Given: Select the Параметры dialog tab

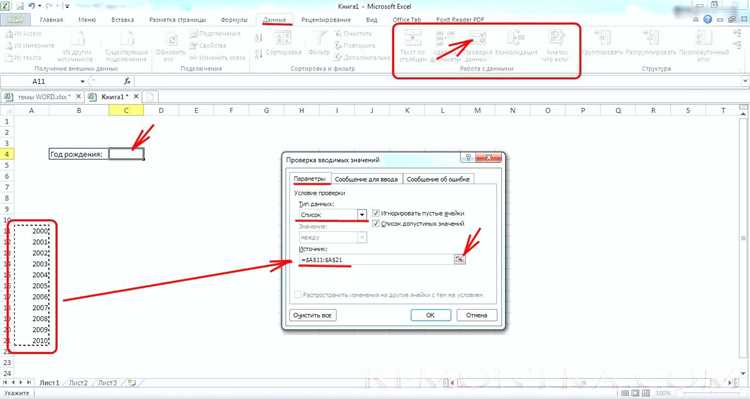Looking at the screenshot, I should (309, 178).
